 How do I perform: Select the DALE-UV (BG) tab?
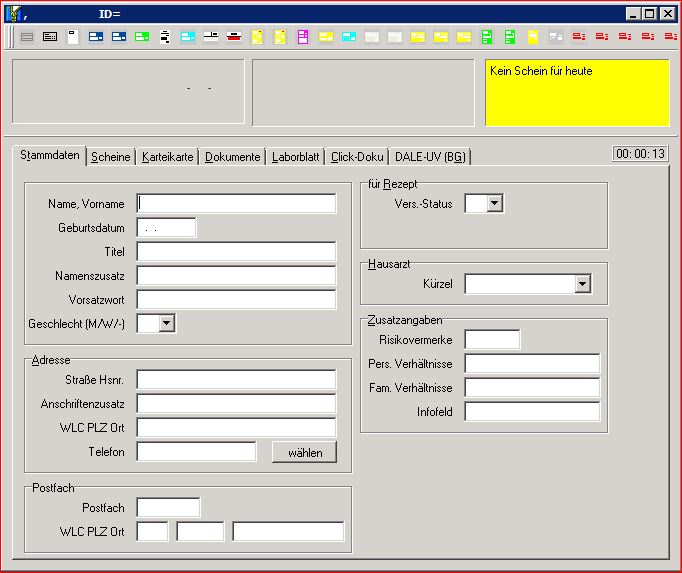tap(430, 157)
